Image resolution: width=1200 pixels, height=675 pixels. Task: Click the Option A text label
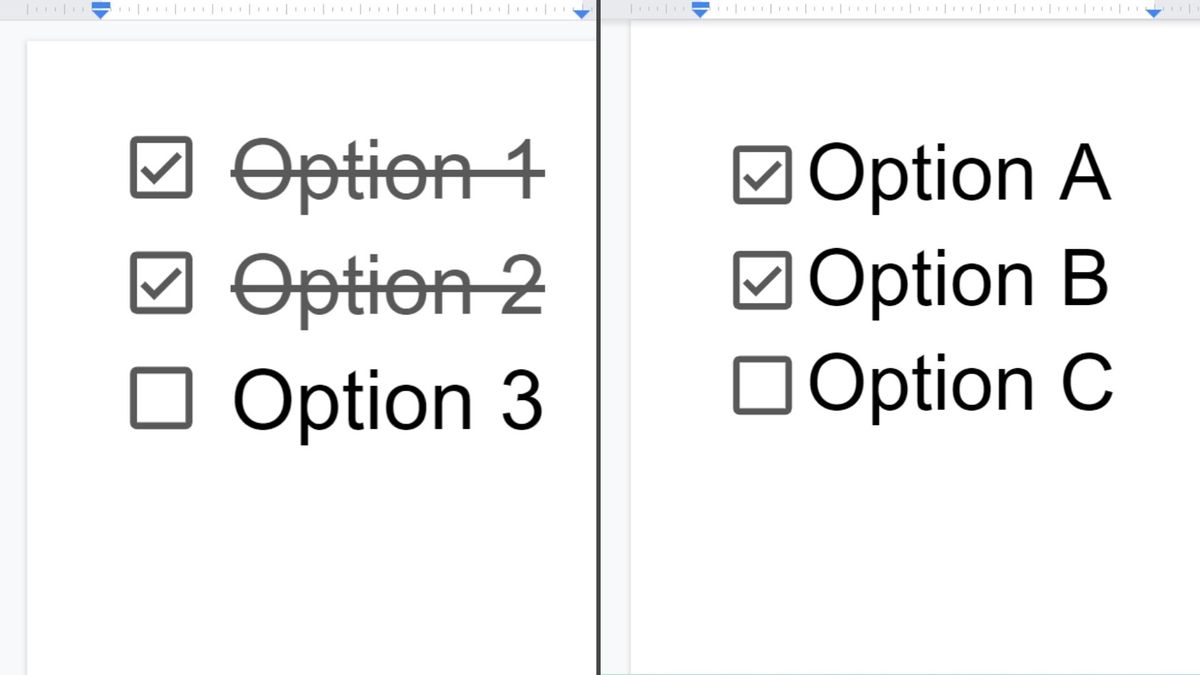click(960, 173)
